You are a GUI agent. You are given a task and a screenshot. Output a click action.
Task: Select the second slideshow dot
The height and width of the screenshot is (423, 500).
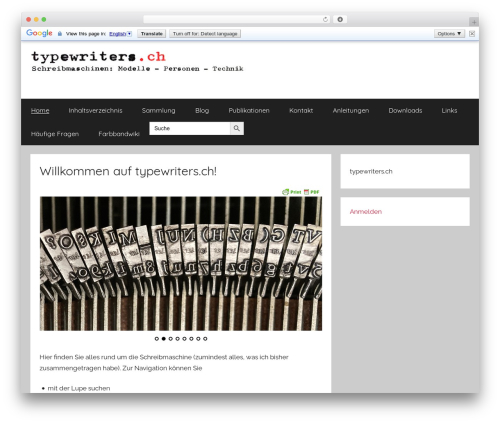coord(164,339)
